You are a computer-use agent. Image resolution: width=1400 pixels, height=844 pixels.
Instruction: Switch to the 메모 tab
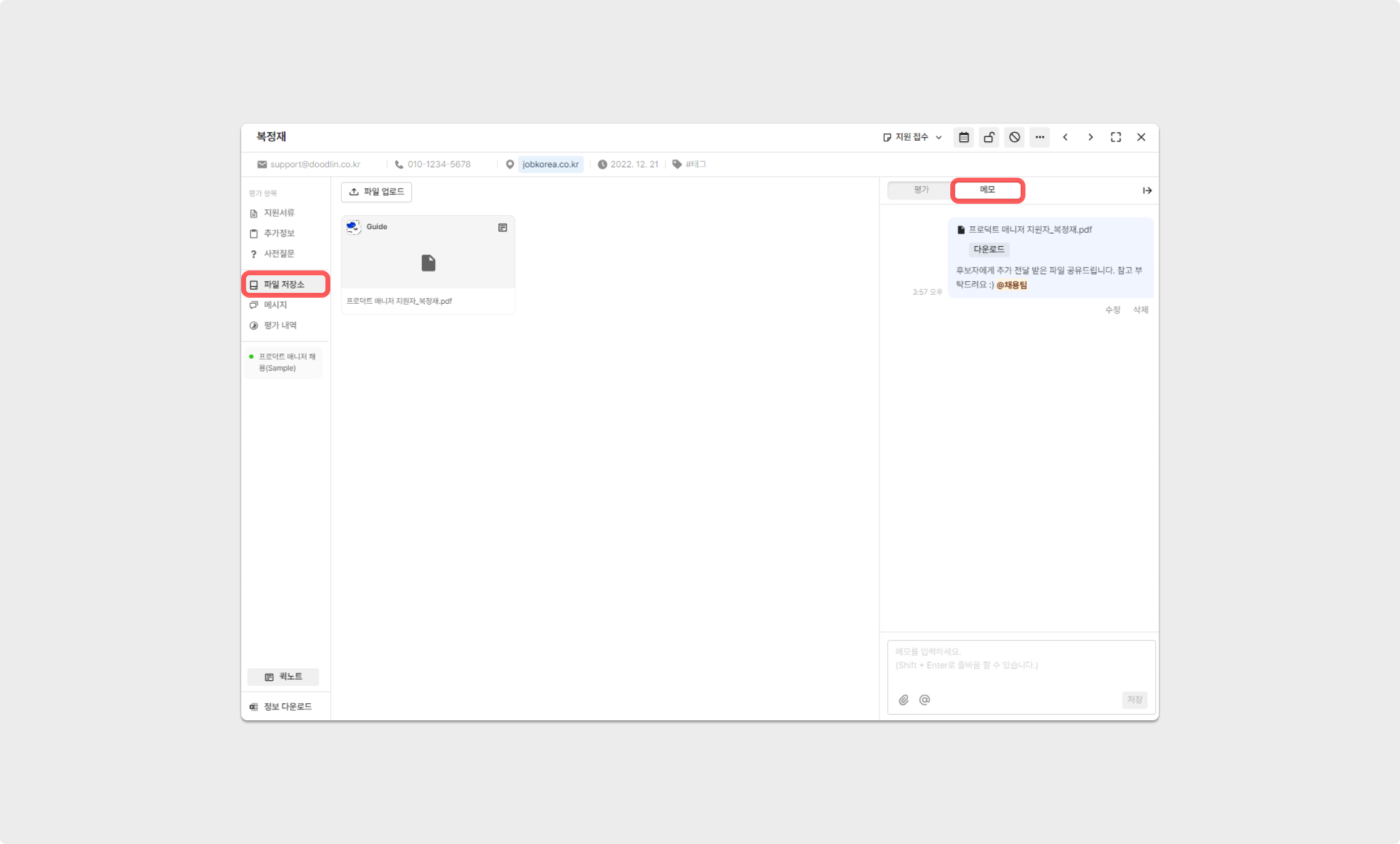click(987, 190)
